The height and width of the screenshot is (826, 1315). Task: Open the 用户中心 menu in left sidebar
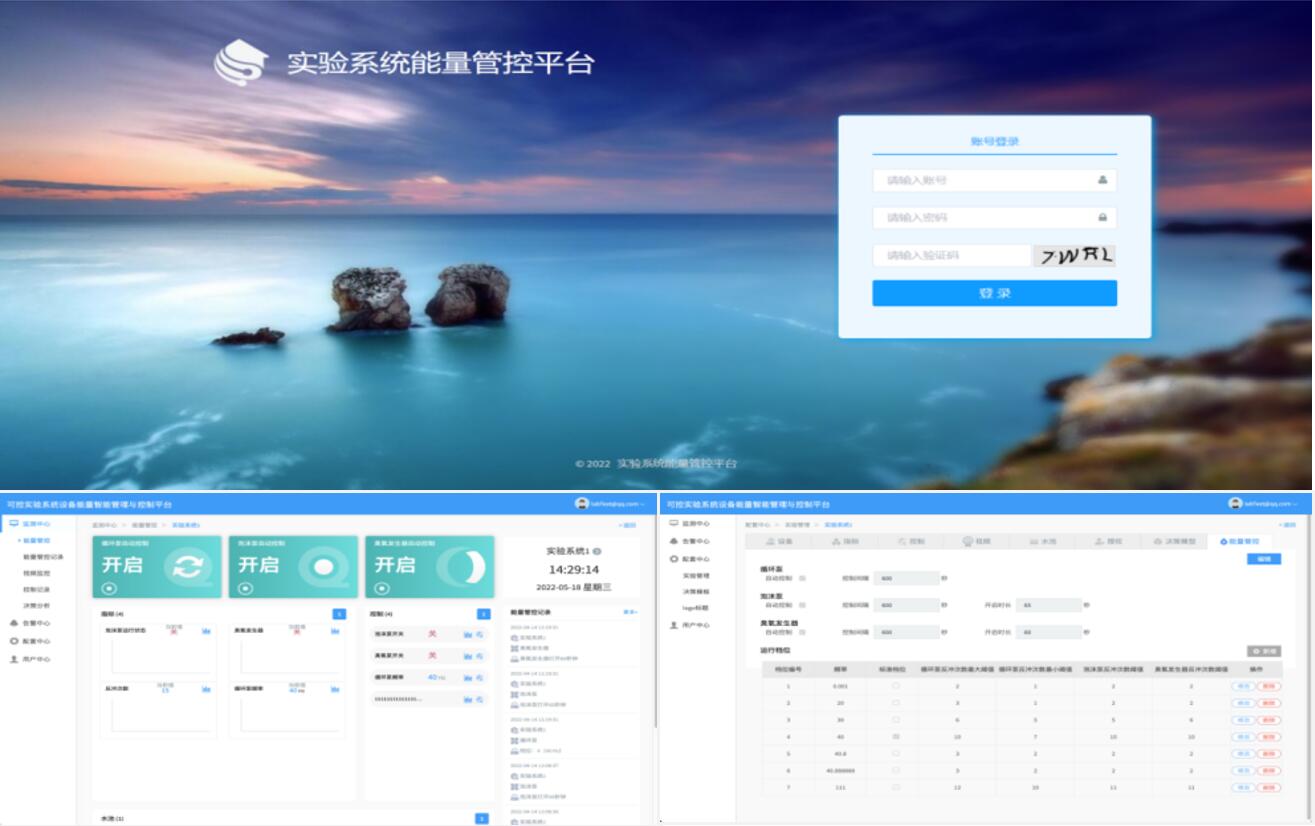tap(36, 659)
